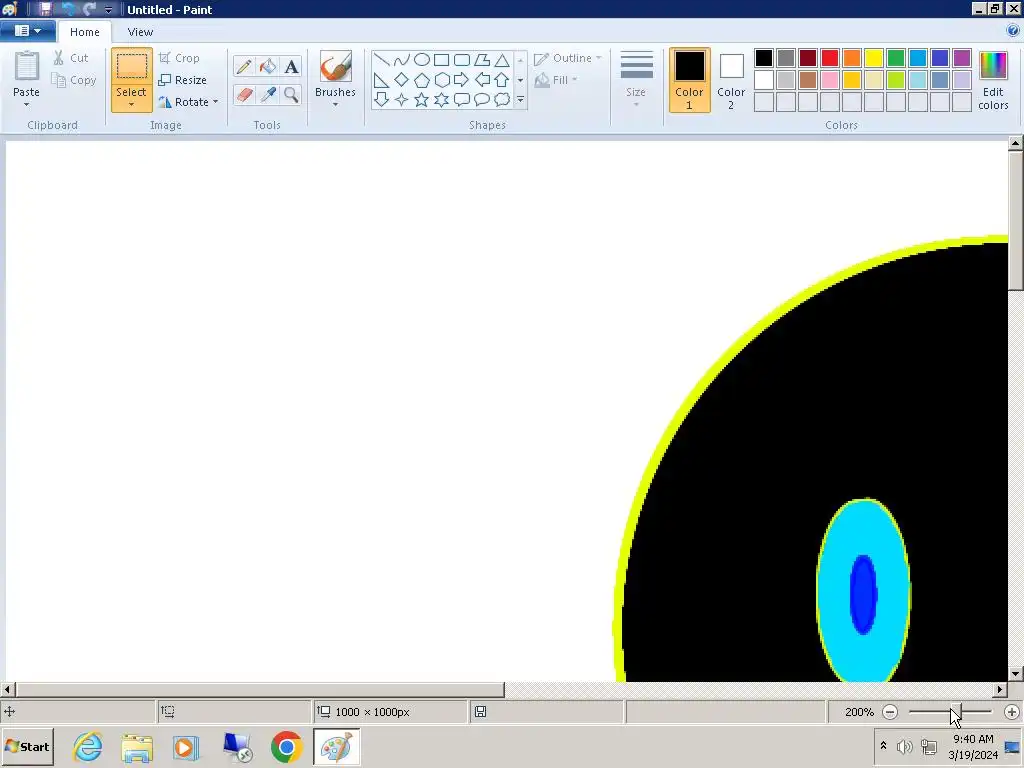
Task: Open Edit colors dialog
Action: (x=993, y=80)
